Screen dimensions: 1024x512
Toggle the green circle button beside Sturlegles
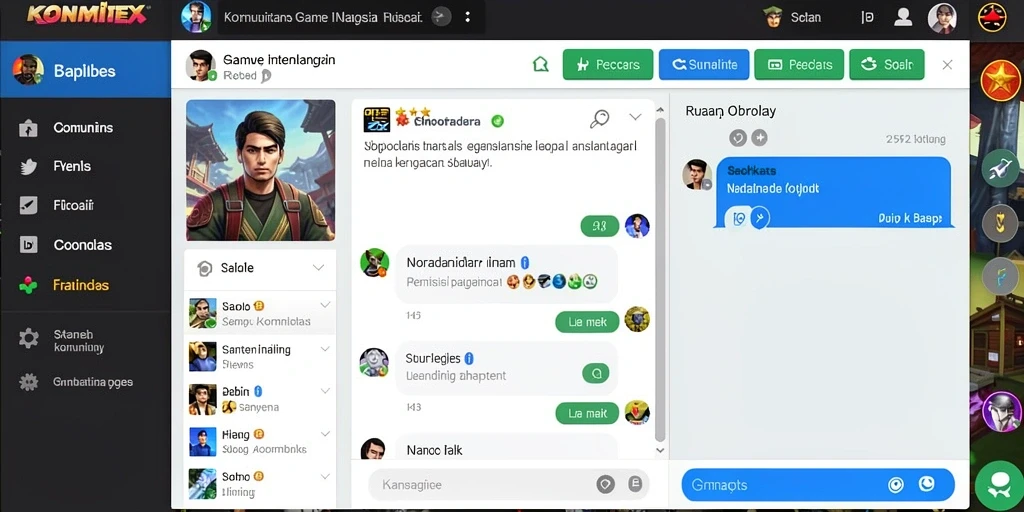tap(595, 374)
